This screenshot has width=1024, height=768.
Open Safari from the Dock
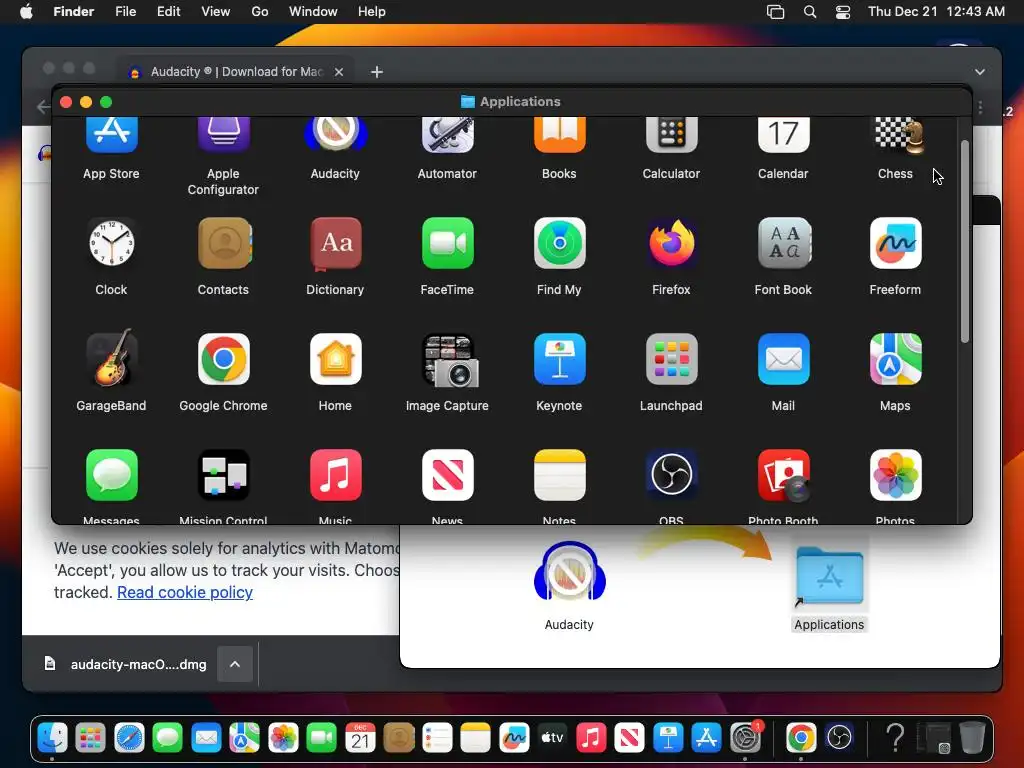[129, 738]
